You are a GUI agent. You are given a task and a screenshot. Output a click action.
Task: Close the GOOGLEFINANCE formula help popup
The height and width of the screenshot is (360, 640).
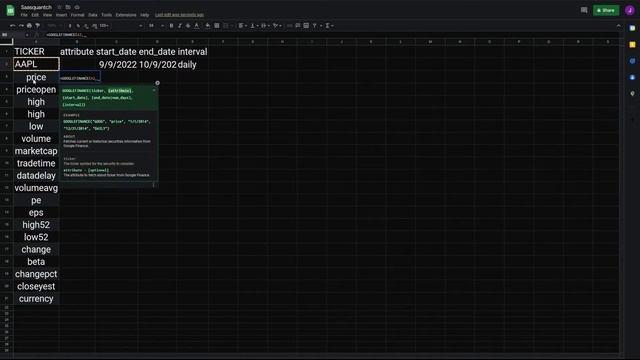pos(158,83)
